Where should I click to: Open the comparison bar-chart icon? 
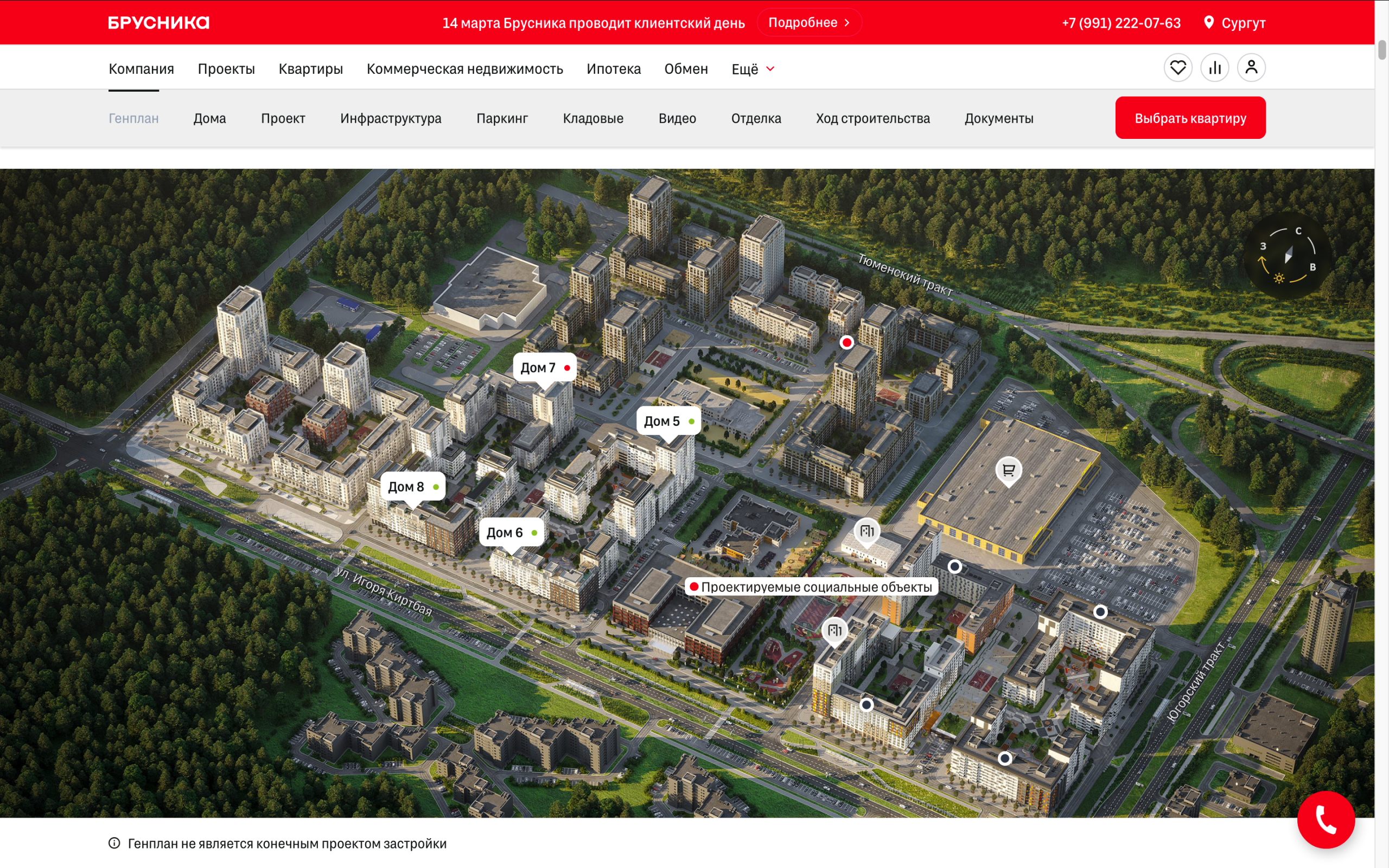(1214, 68)
